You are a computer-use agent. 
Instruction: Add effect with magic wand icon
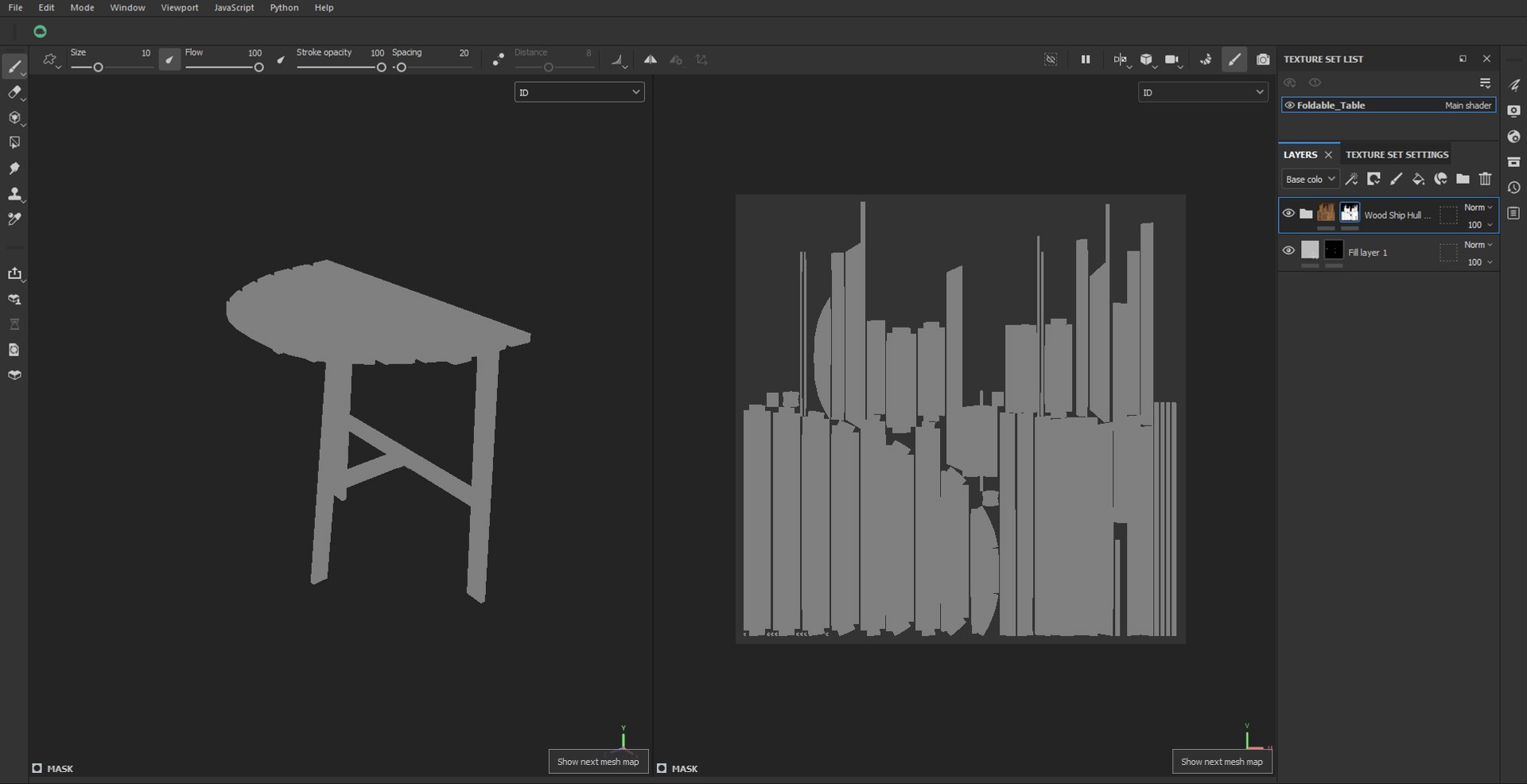click(1351, 179)
